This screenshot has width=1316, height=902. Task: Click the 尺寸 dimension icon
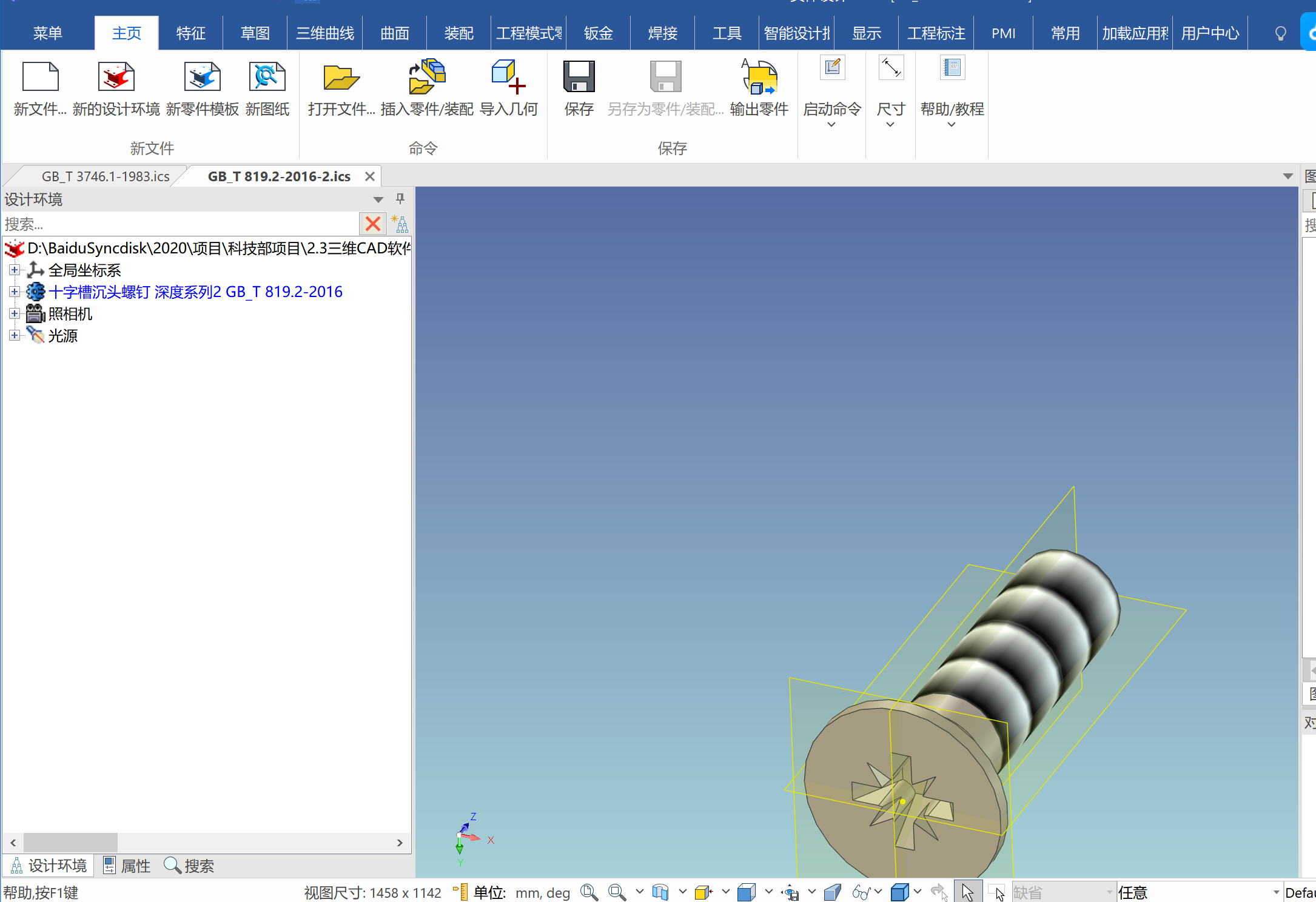(891, 67)
